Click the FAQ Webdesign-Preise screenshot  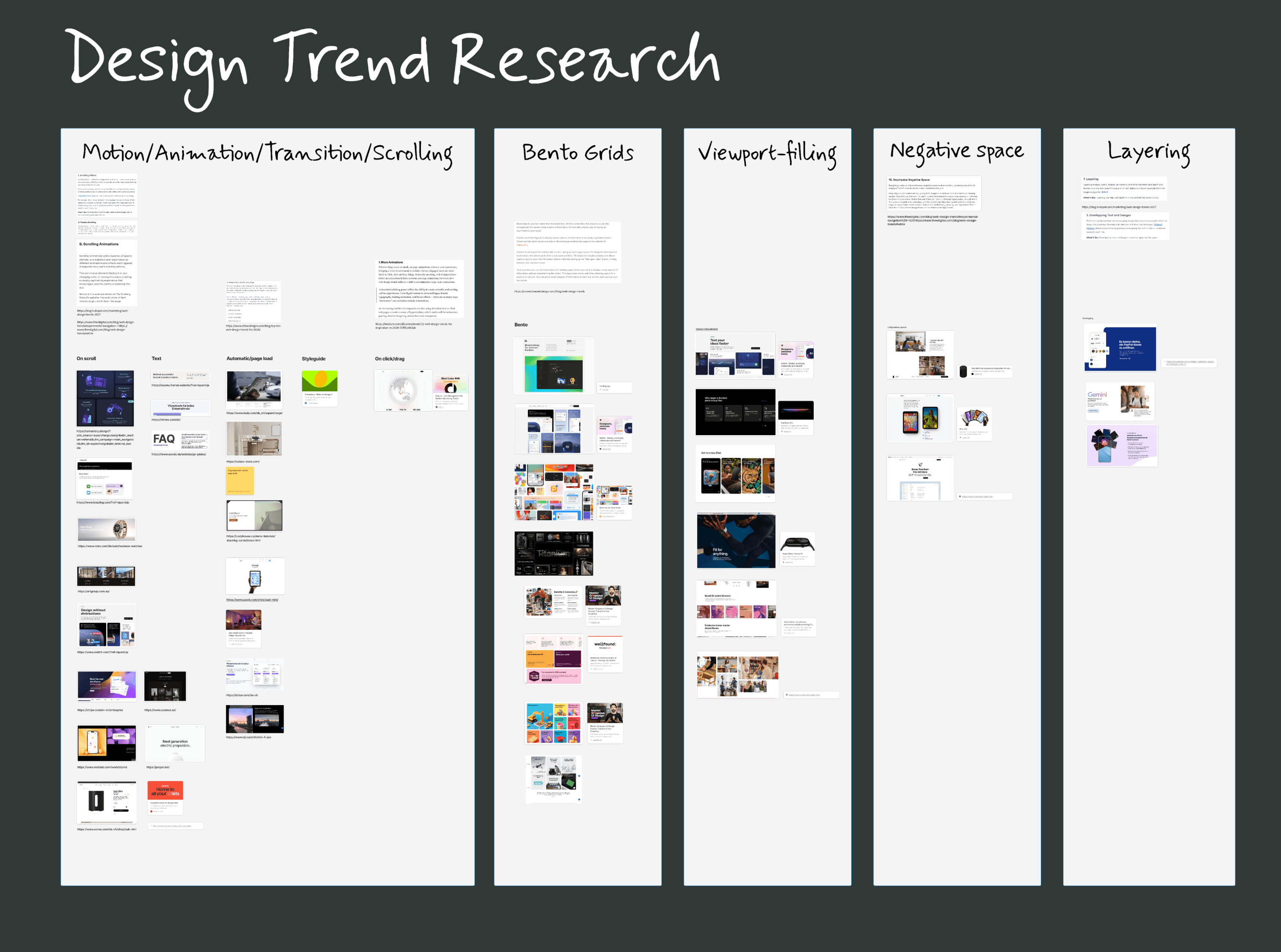point(180,441)
